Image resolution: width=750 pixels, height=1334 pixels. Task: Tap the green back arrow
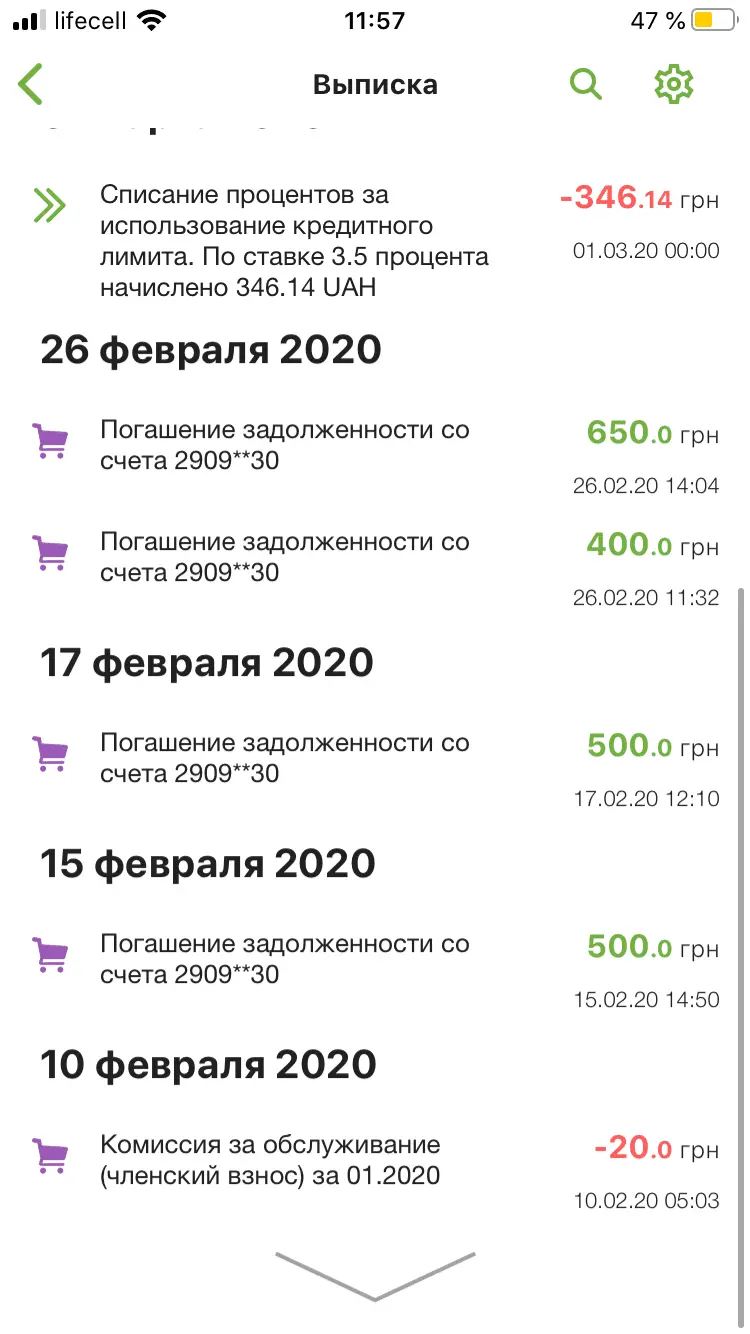pos(32,84)
